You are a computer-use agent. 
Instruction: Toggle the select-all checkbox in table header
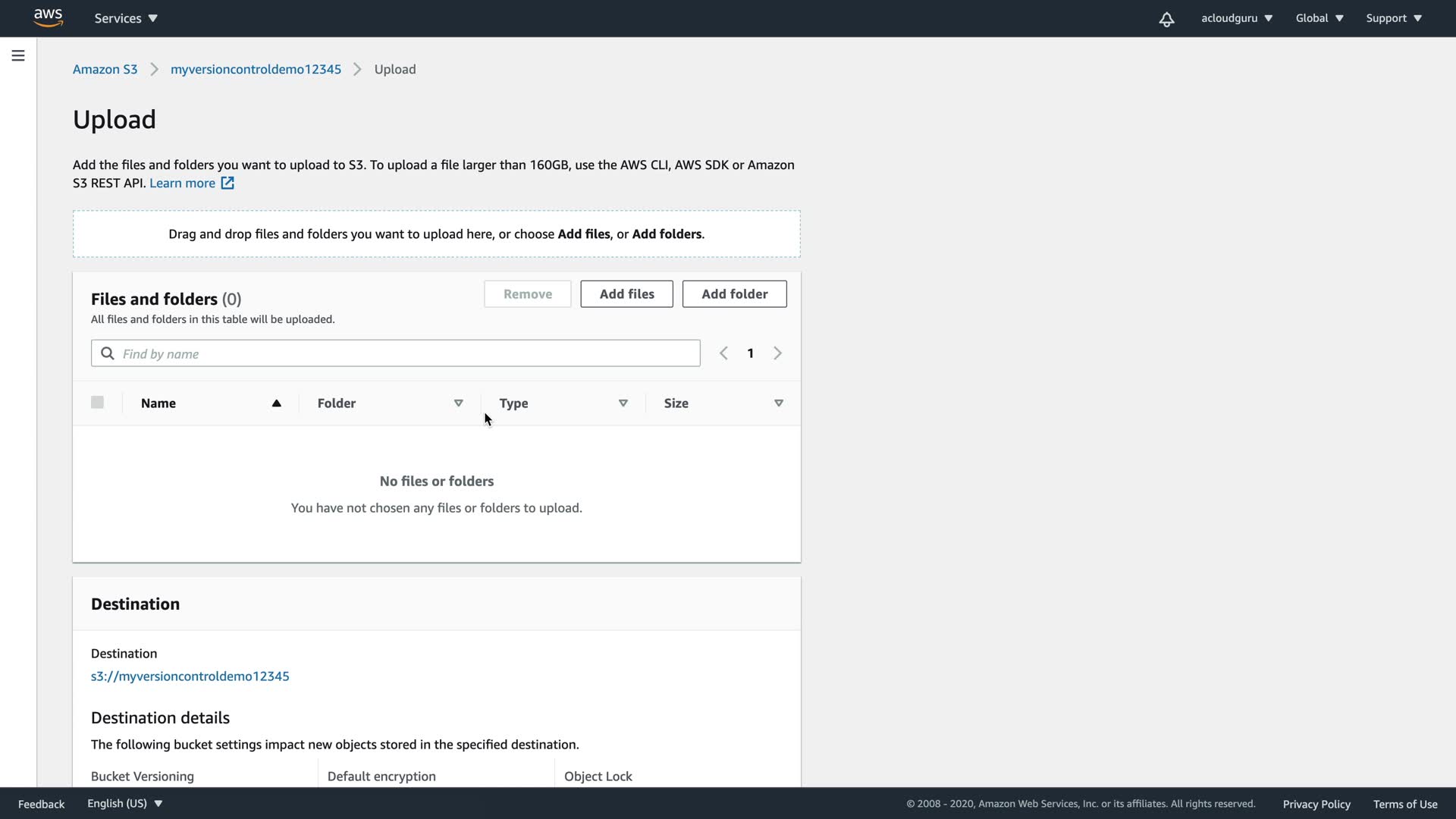click(x=97, y=403)
